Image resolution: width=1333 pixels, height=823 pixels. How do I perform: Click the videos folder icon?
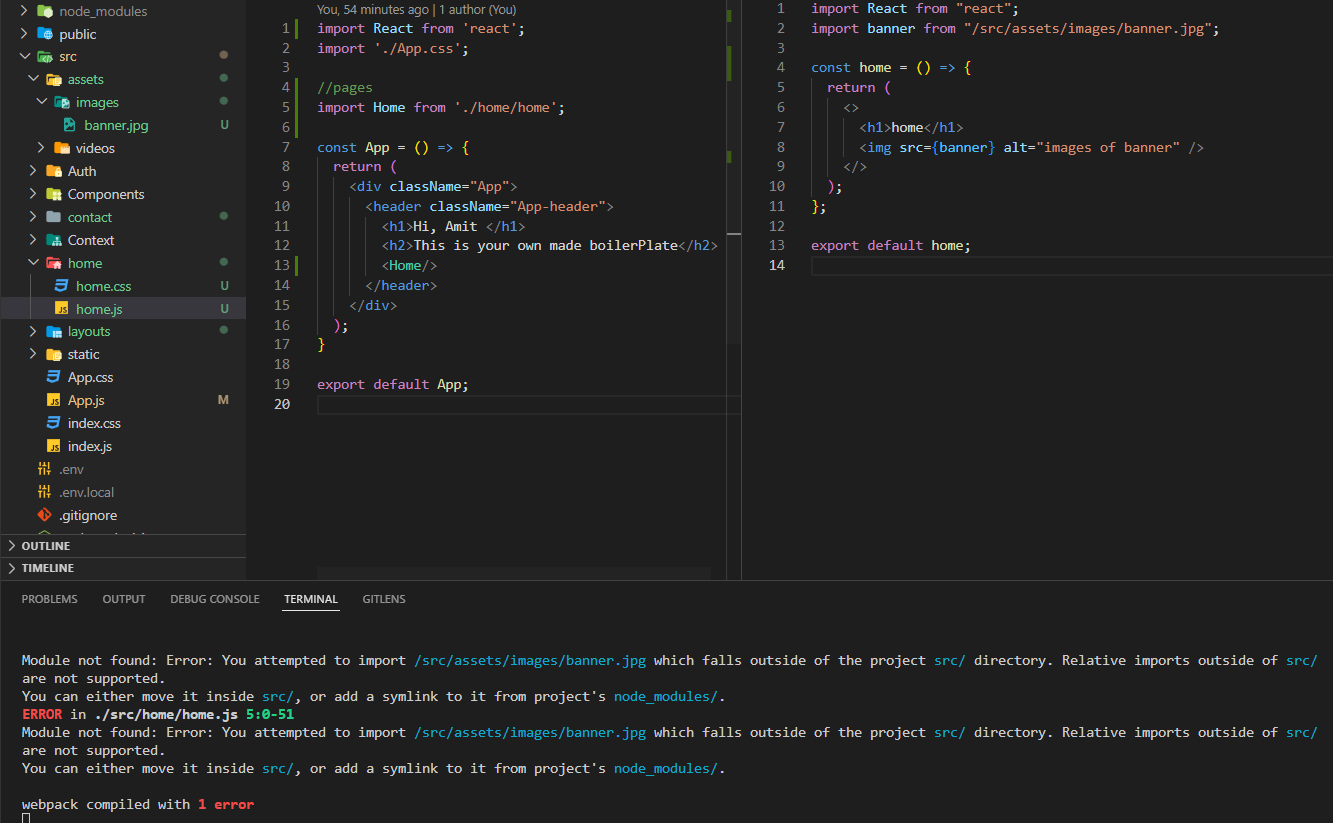61,149
